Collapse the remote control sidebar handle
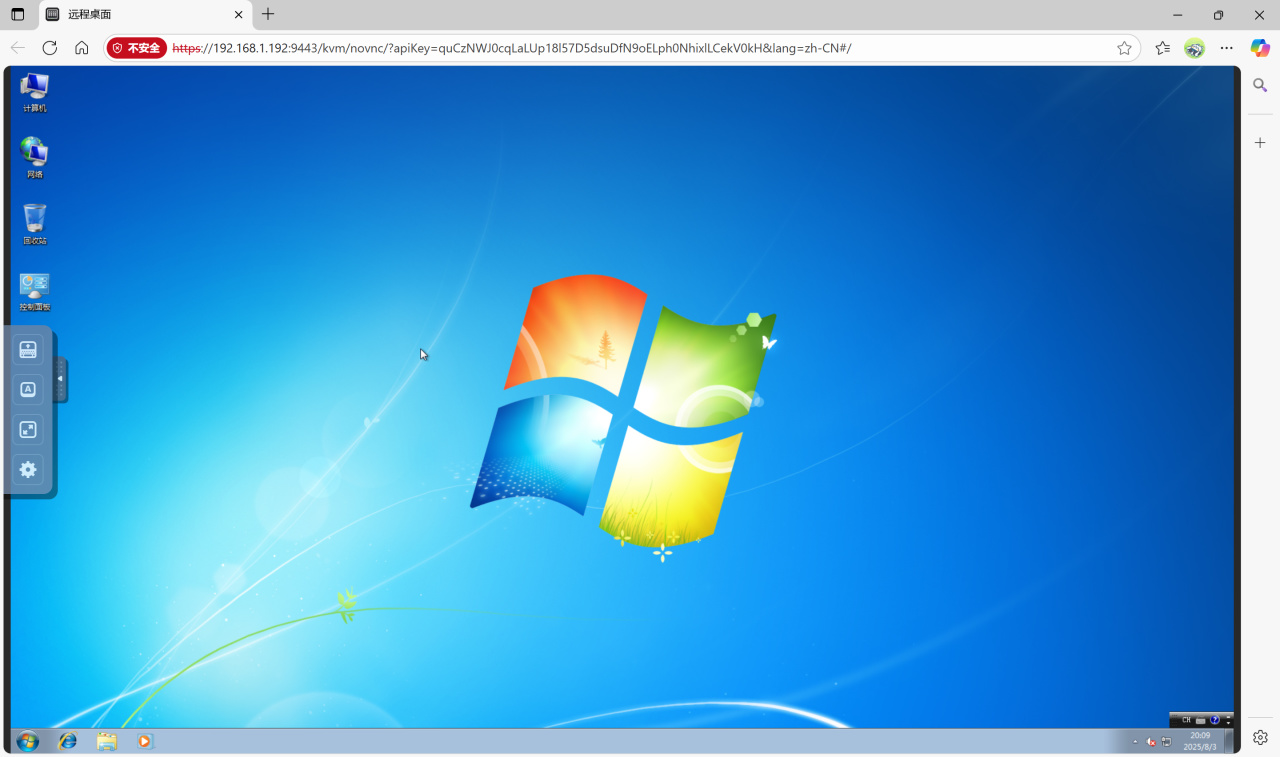 click(x=60, y=379)
